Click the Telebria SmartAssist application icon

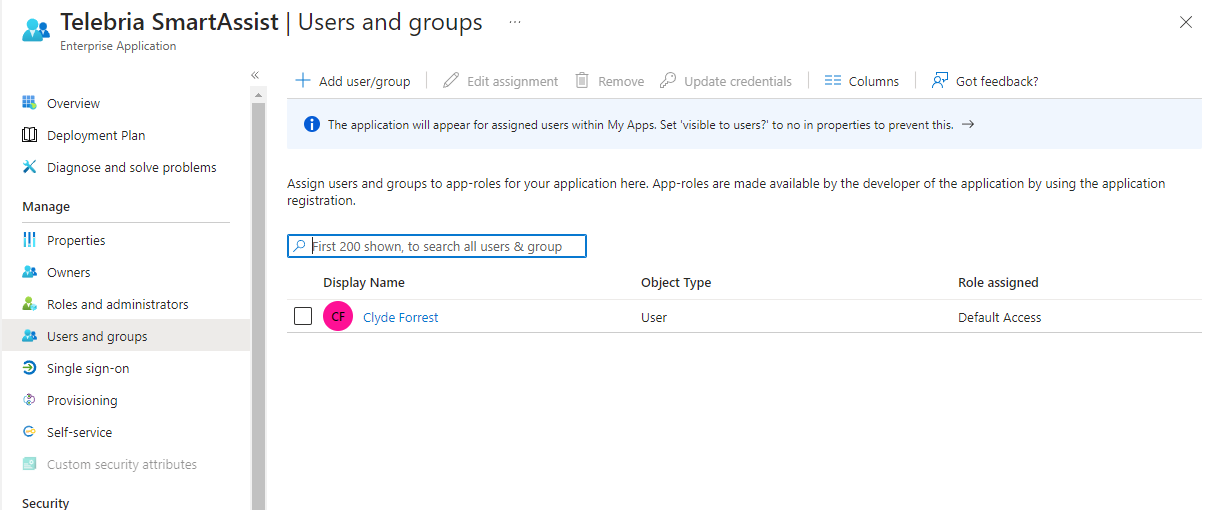point(35,29)
